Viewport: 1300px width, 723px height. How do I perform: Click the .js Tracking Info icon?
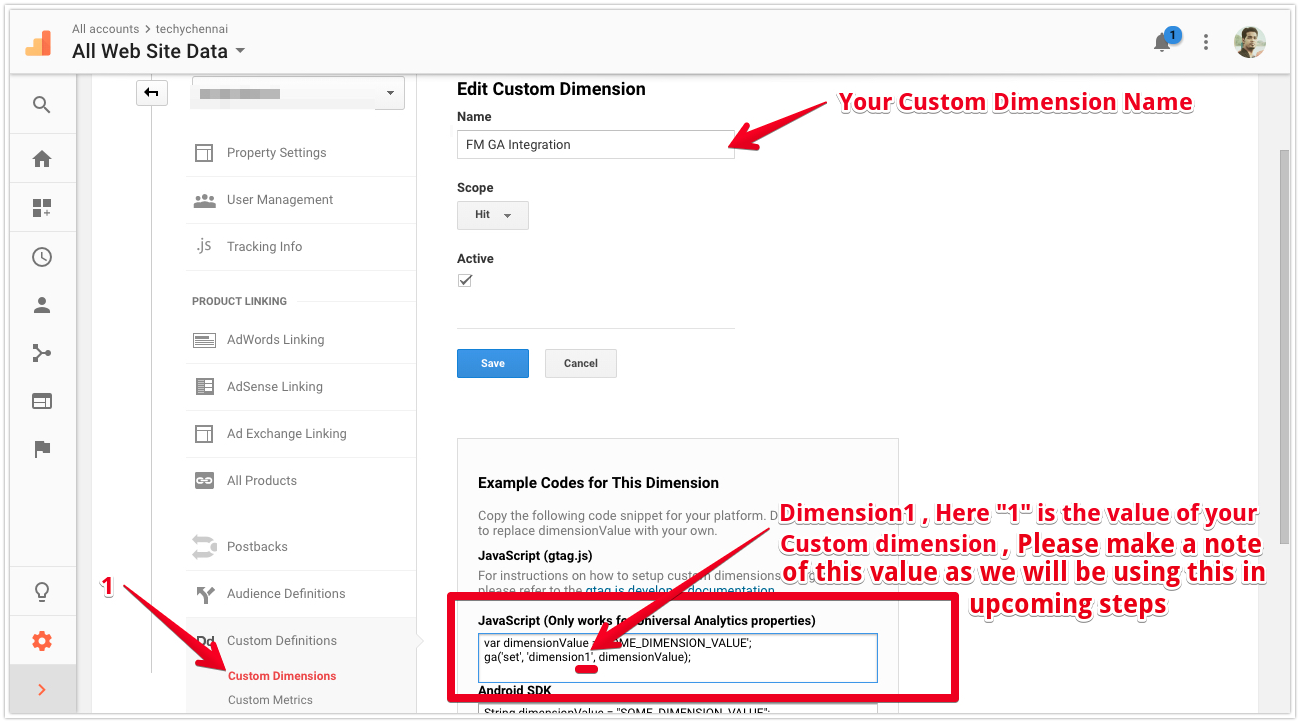point(204,246)
